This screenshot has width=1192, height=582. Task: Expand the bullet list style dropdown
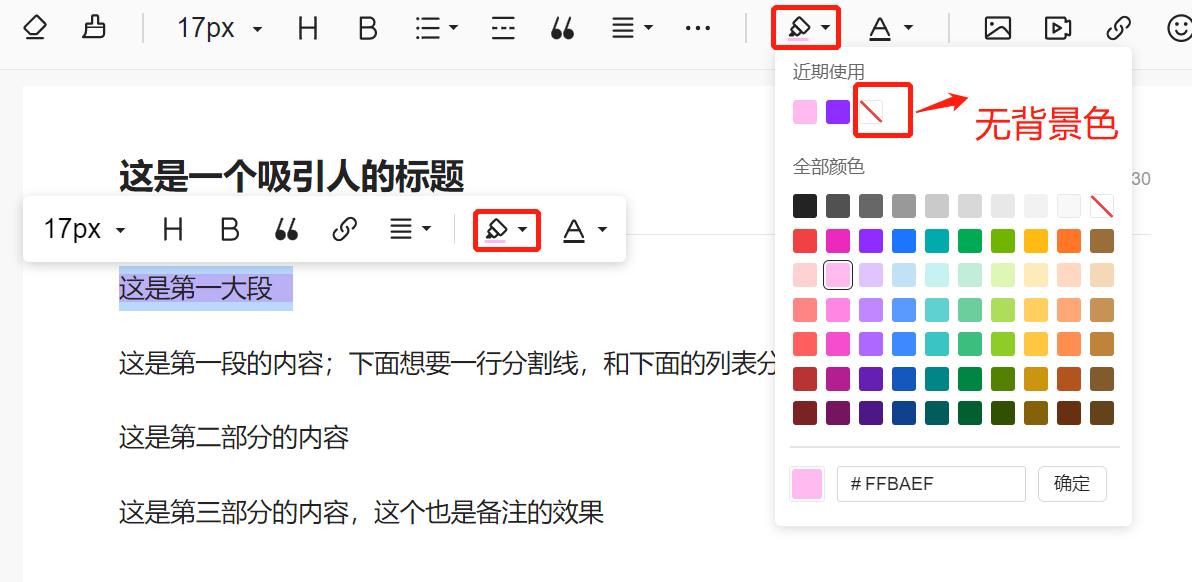click(435, 28)
